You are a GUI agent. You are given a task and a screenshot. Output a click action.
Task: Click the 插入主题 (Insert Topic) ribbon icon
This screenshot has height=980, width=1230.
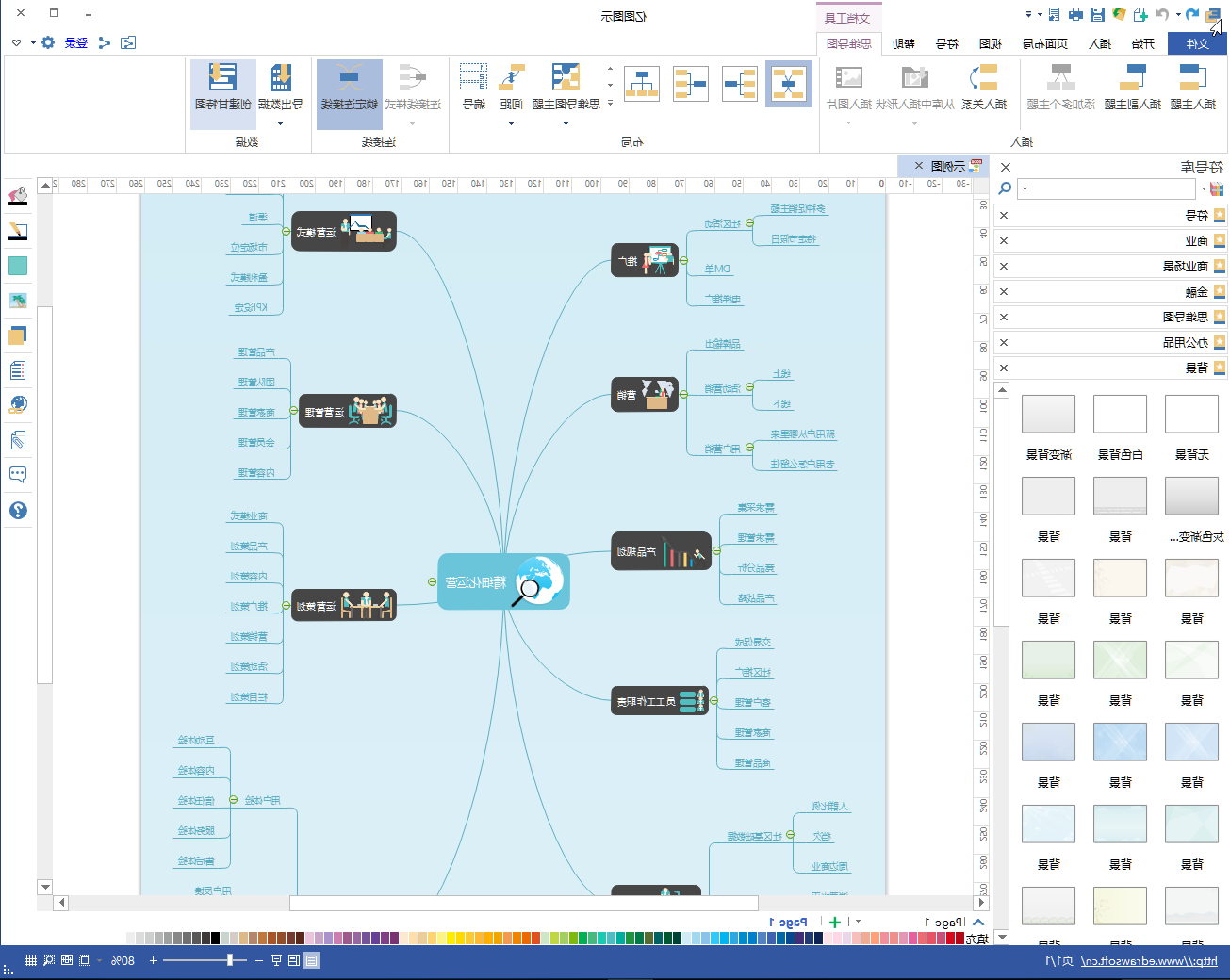[1192, 87]
